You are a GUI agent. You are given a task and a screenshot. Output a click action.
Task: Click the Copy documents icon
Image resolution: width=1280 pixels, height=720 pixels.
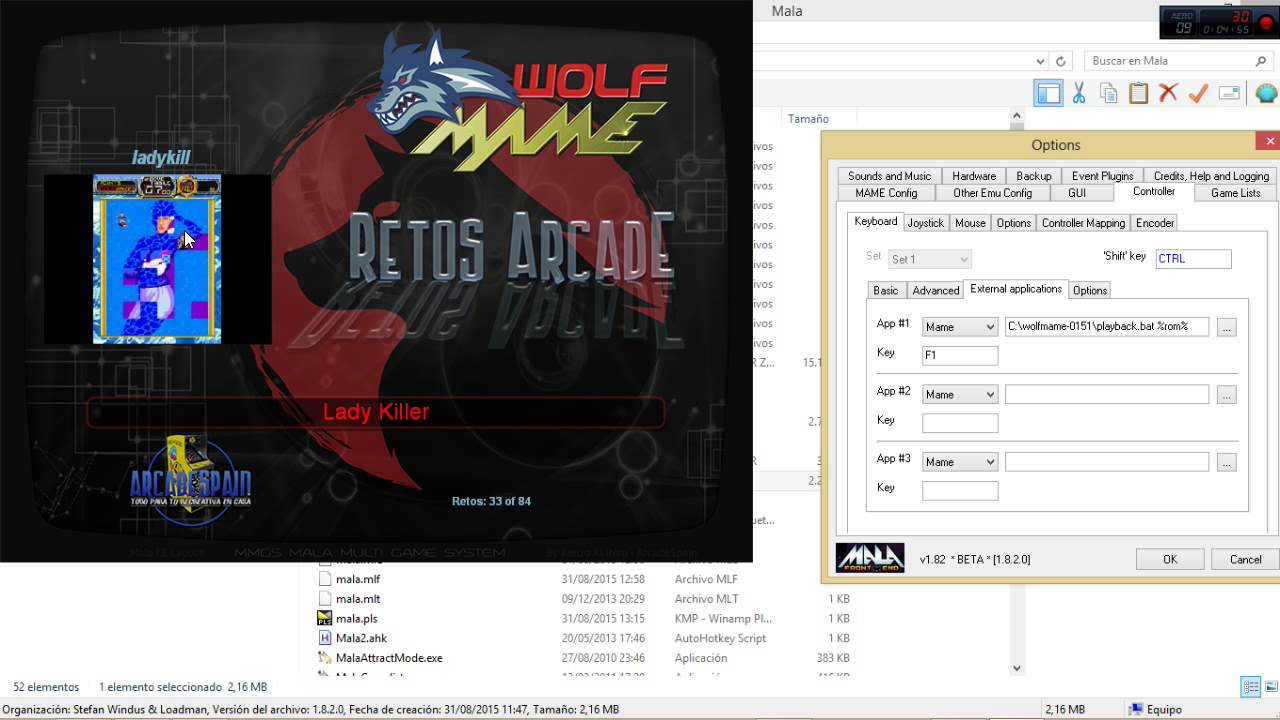(1108, 94)
